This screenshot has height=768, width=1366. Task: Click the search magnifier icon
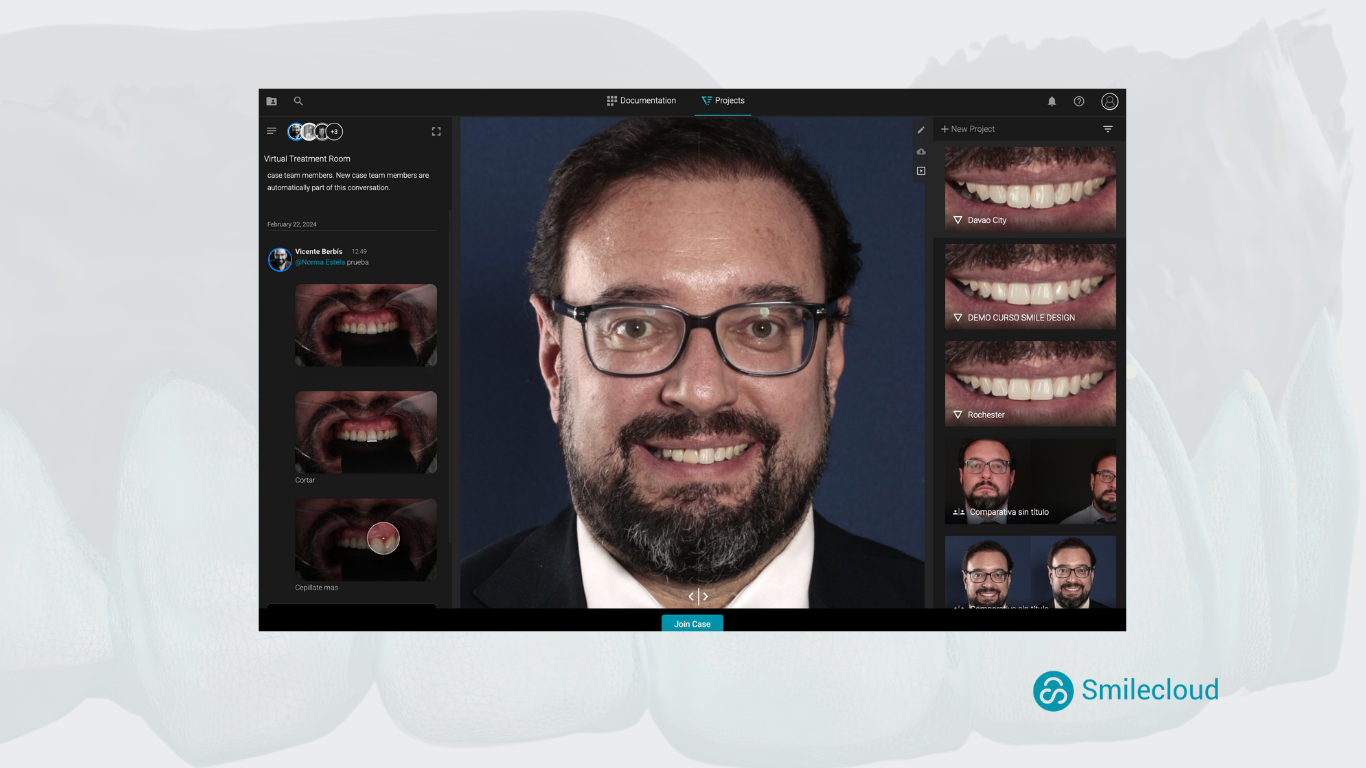pos(298,101)
